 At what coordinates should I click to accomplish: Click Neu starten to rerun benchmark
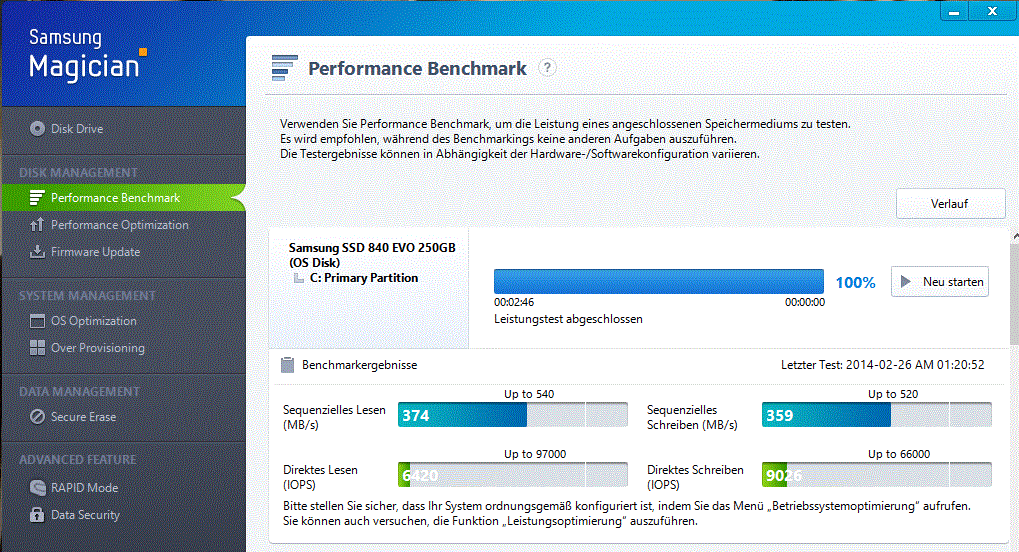click(x=940, y=282)
